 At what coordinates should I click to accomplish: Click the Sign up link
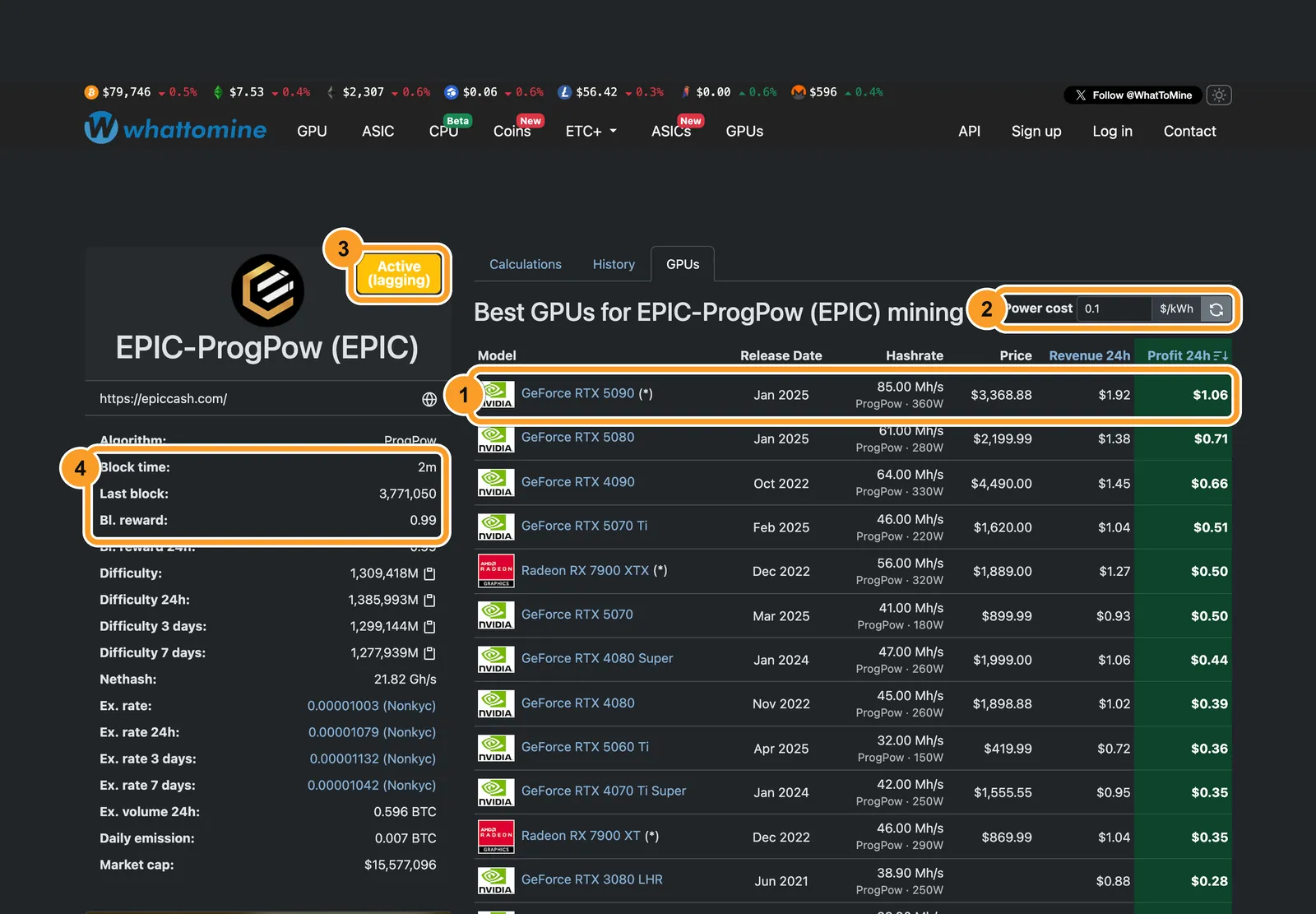coord(1036,132)
